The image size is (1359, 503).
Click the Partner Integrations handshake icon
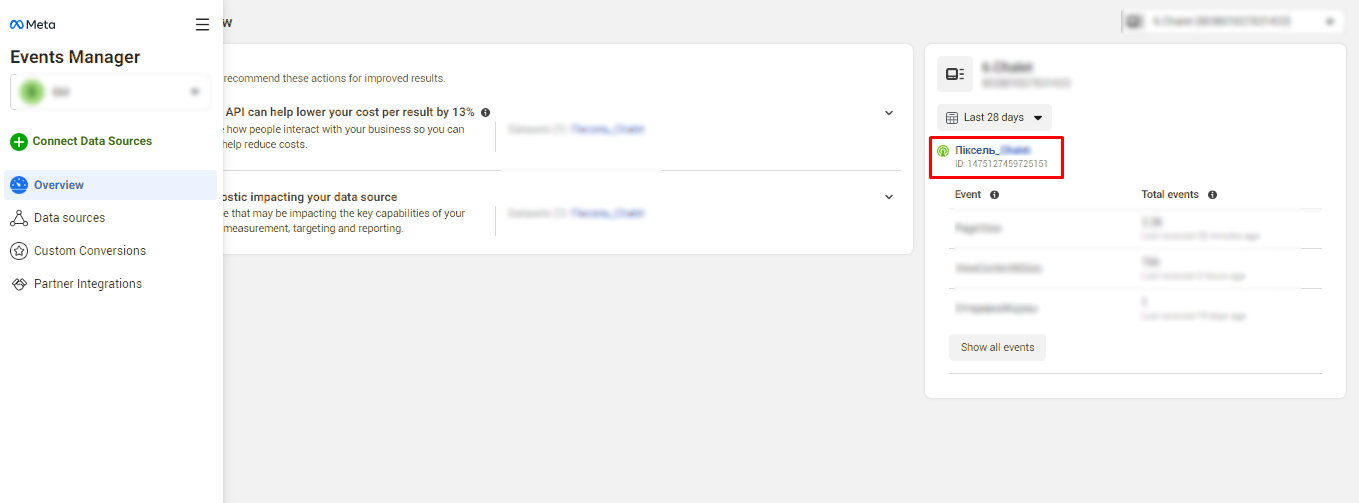point(18,284)
